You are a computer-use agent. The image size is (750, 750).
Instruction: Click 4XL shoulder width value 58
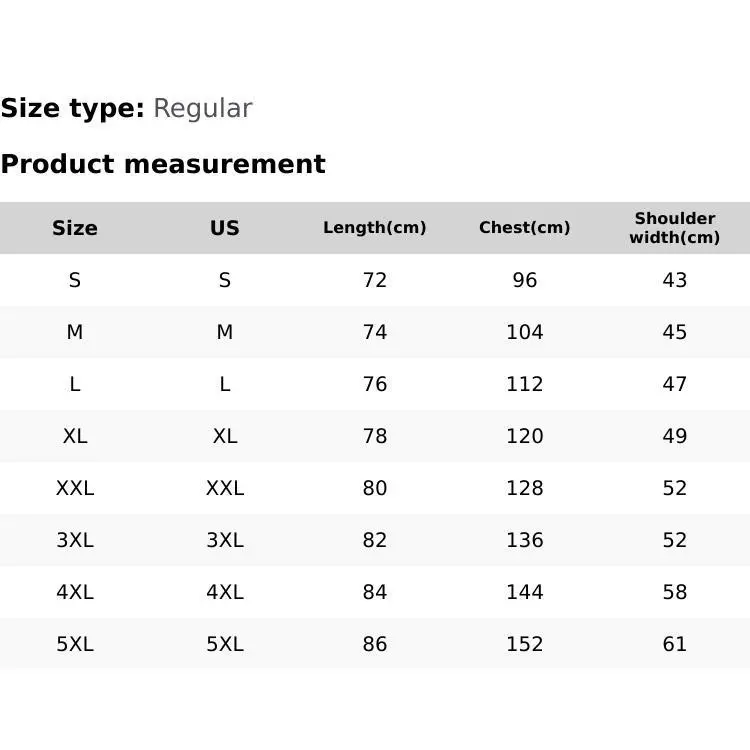pyautogui.click(x=675, y=592)
